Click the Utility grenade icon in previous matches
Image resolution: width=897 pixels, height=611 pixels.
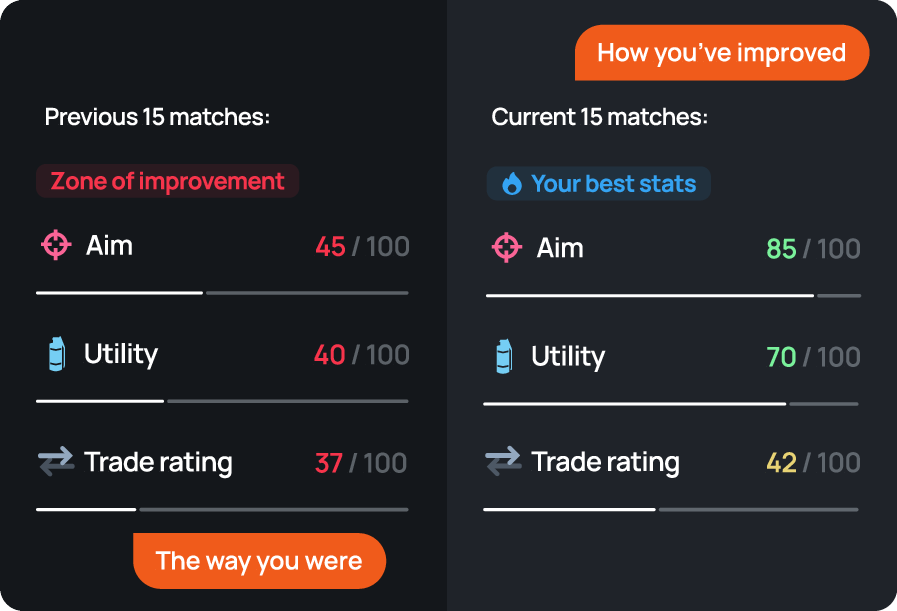(x=56, y=355)
